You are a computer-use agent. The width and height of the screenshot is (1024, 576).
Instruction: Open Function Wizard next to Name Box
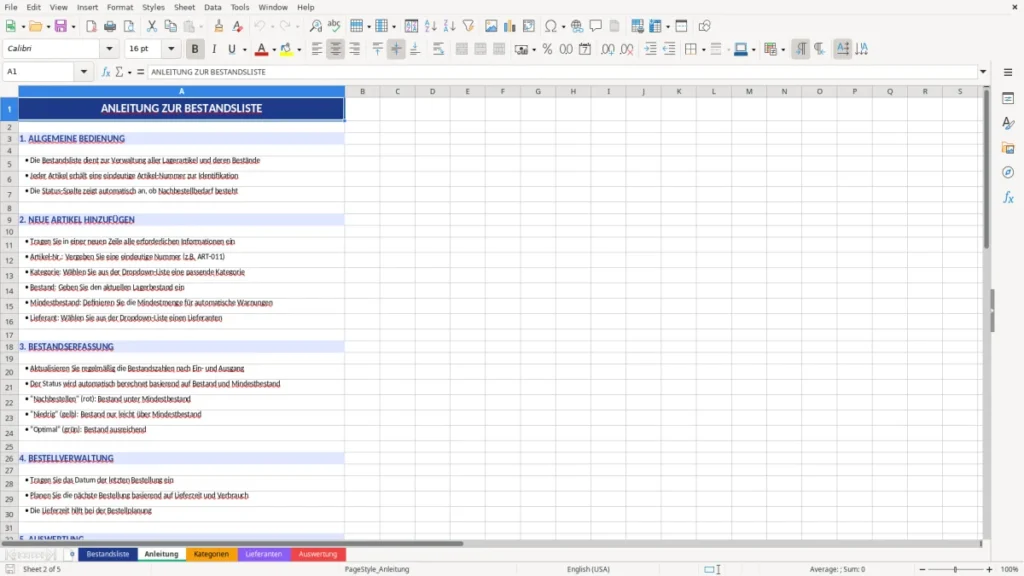[106, 72]
